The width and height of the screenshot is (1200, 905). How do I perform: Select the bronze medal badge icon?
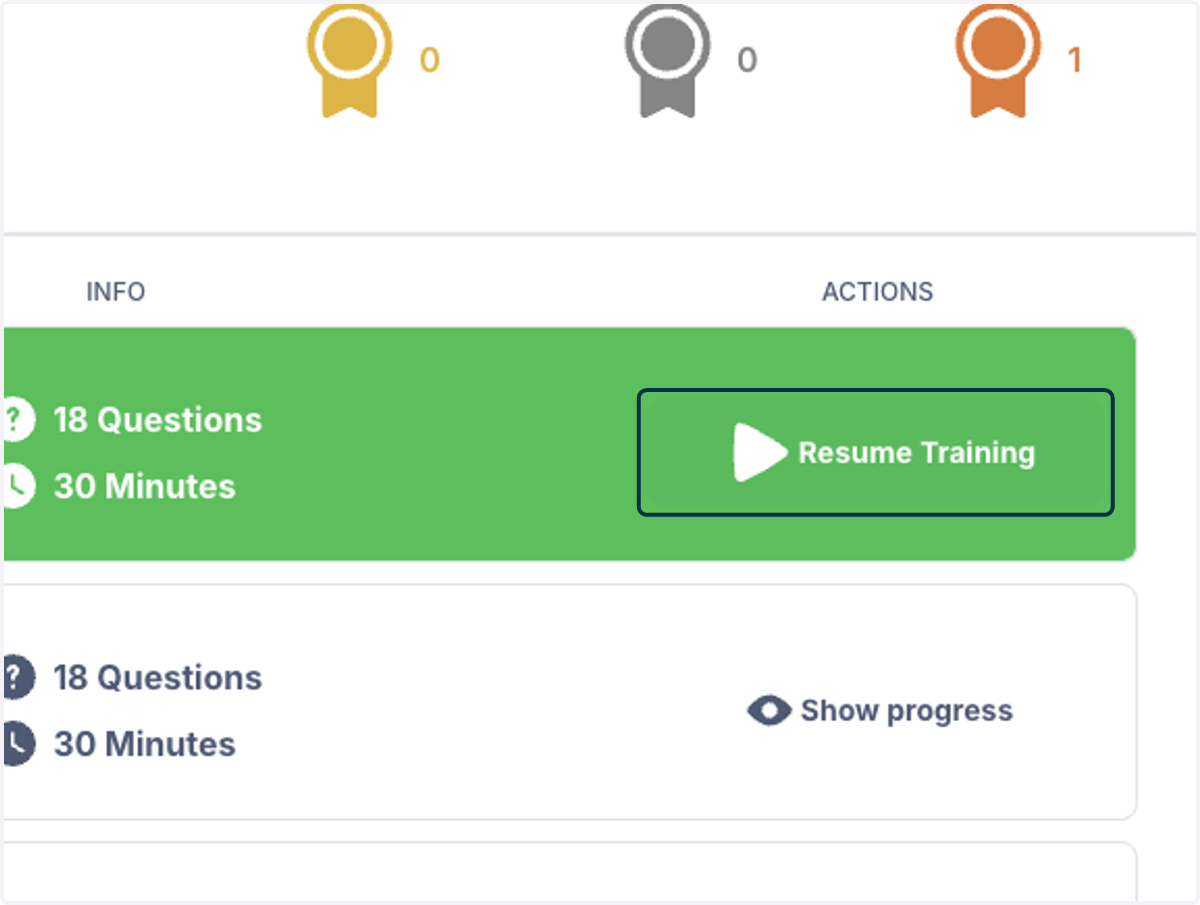pos(998,60)
